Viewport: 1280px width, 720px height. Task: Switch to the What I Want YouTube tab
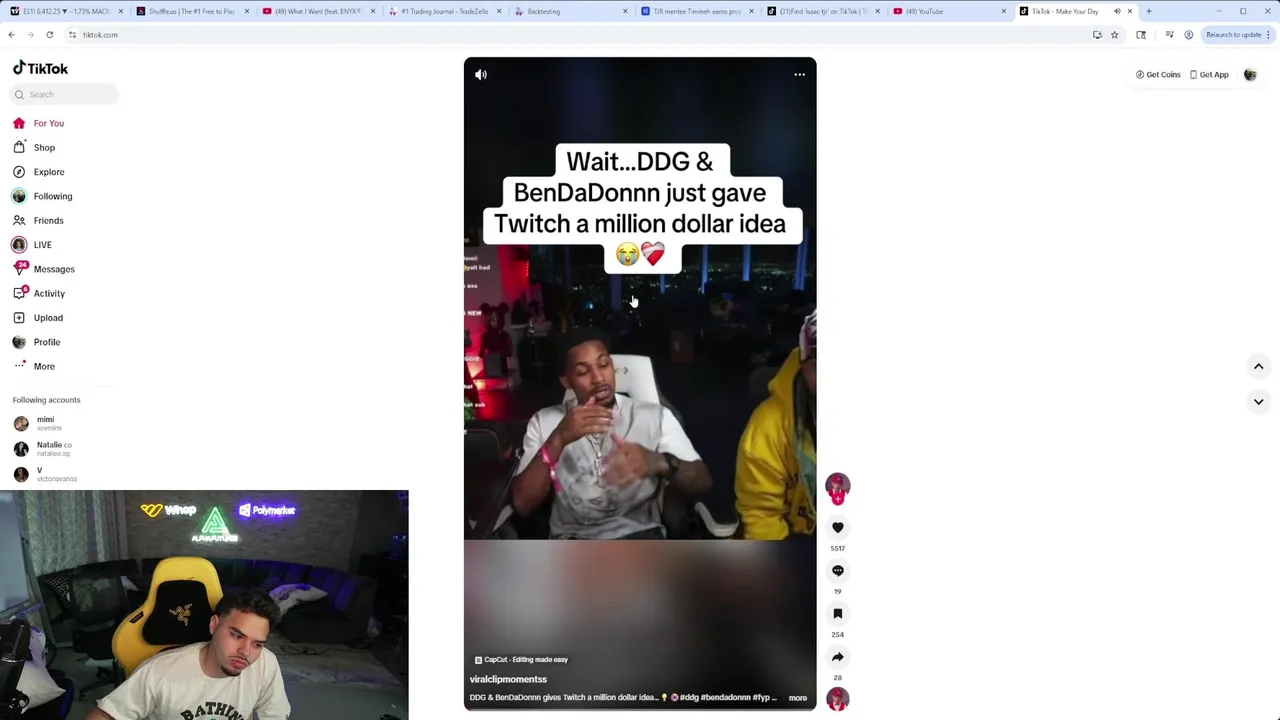pyautogui.click(x=317, y=11)
